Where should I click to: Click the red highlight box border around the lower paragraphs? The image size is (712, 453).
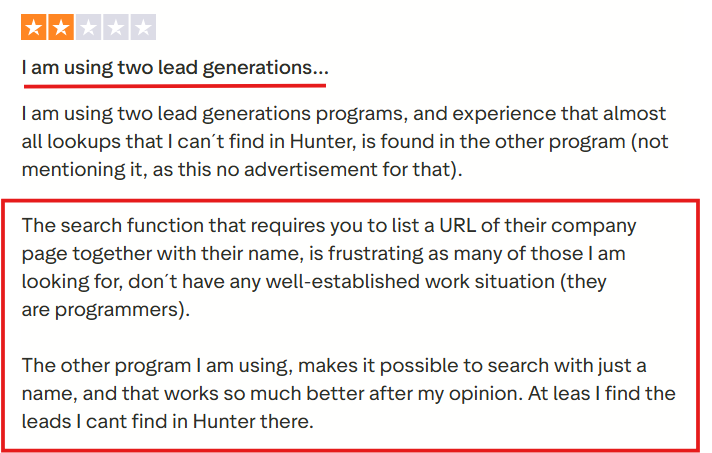pyautogui.click(x=351, y=201)
